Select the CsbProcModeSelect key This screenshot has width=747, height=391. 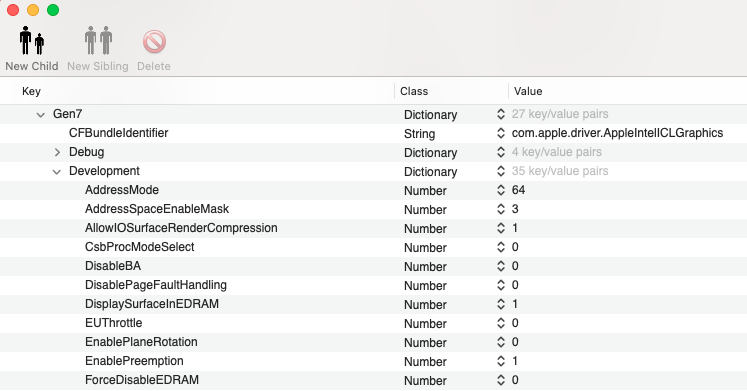point(140,247)
